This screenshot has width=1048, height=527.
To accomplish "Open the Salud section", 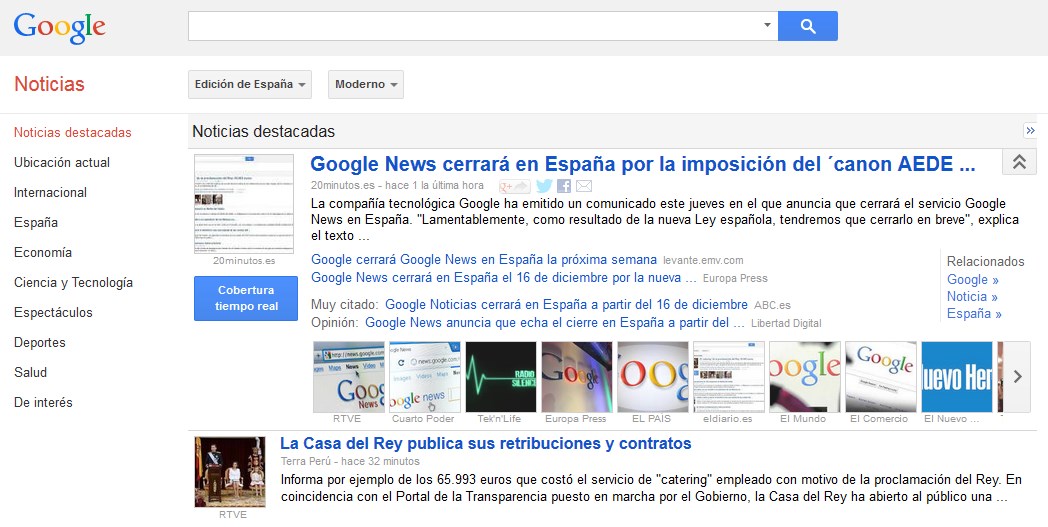I will point(30,373).
